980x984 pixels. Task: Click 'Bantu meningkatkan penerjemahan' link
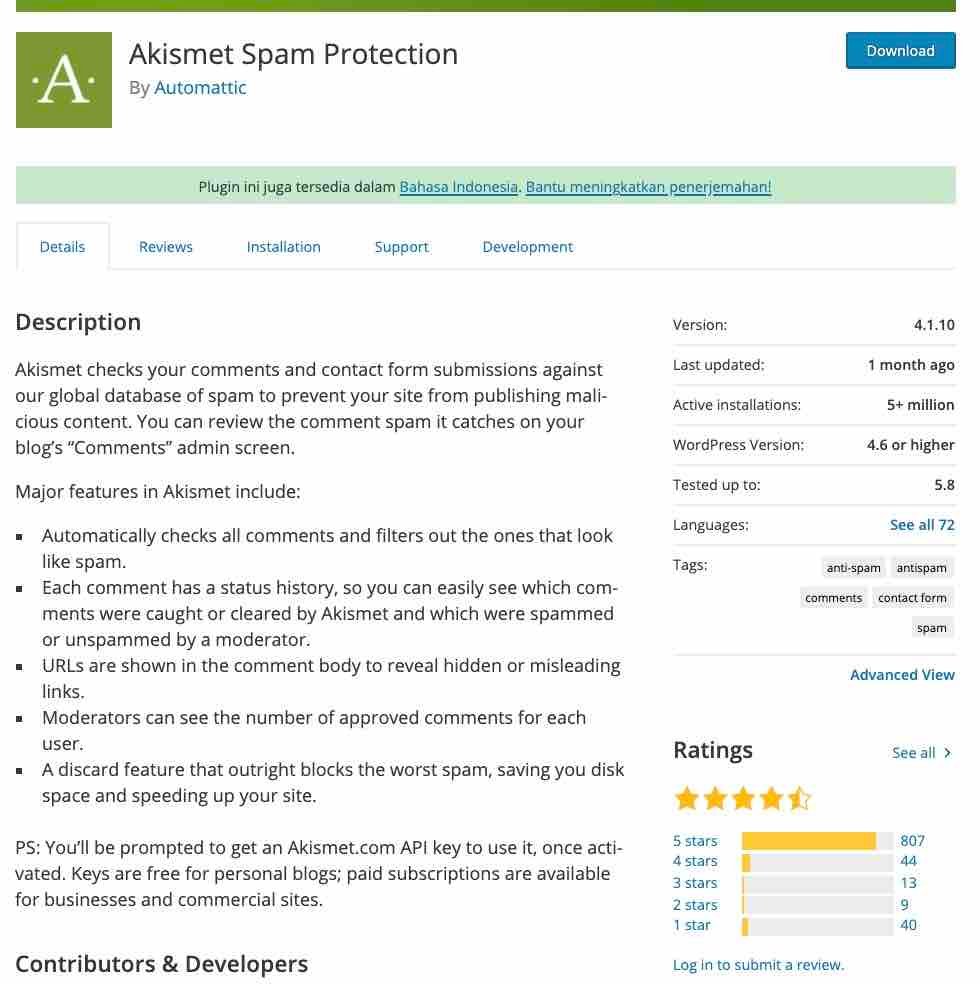tap(647, 186)
